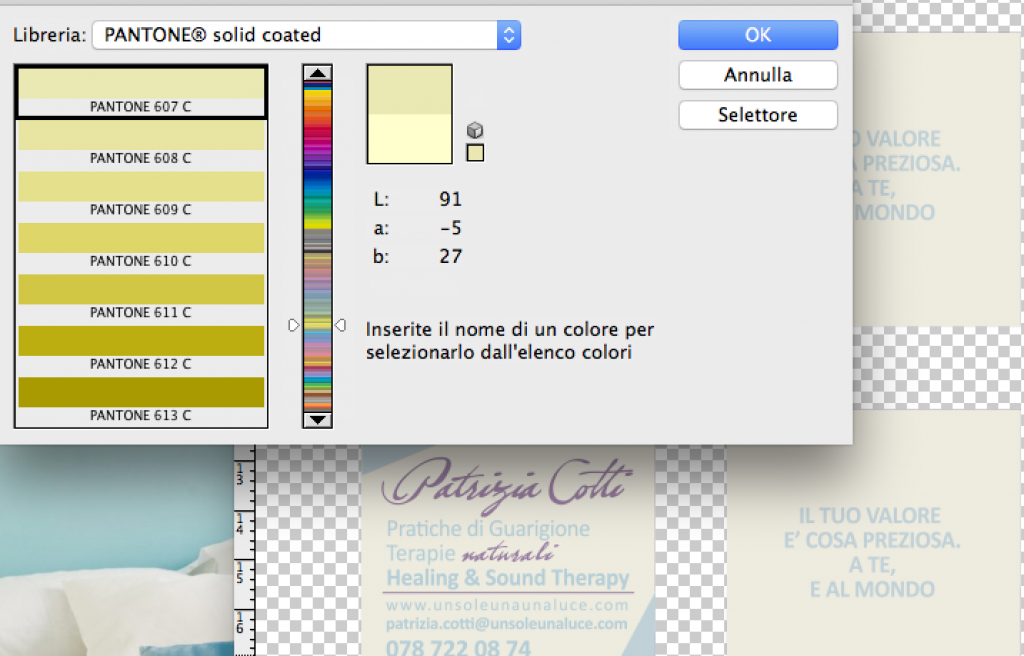The height and width of the screenshot is (656, 1024).
Task: Click the vertical color spectrum strip
Action: pyautogui.click(x=317, y=246)
